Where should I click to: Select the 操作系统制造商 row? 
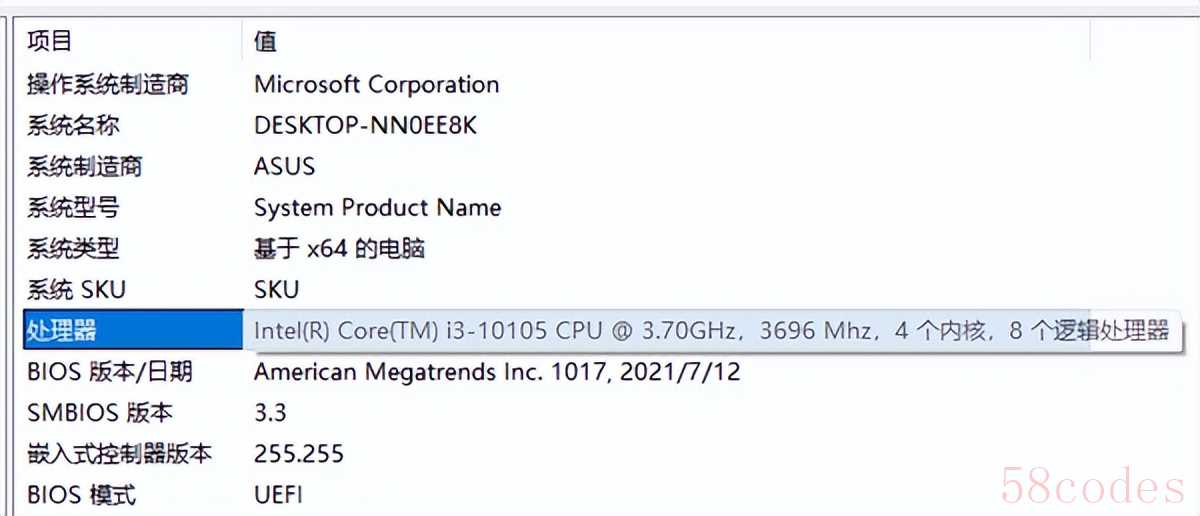[107, 84]
